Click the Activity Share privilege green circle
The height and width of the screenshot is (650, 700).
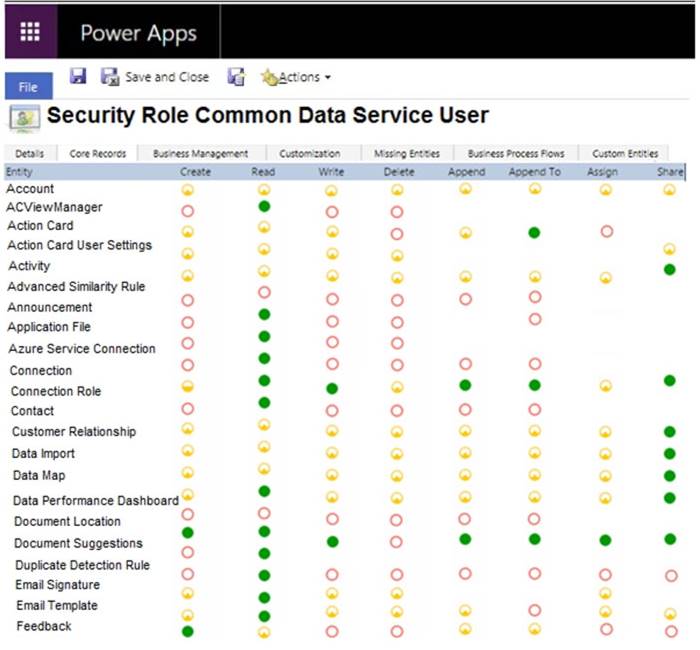[x=670, y=269]
